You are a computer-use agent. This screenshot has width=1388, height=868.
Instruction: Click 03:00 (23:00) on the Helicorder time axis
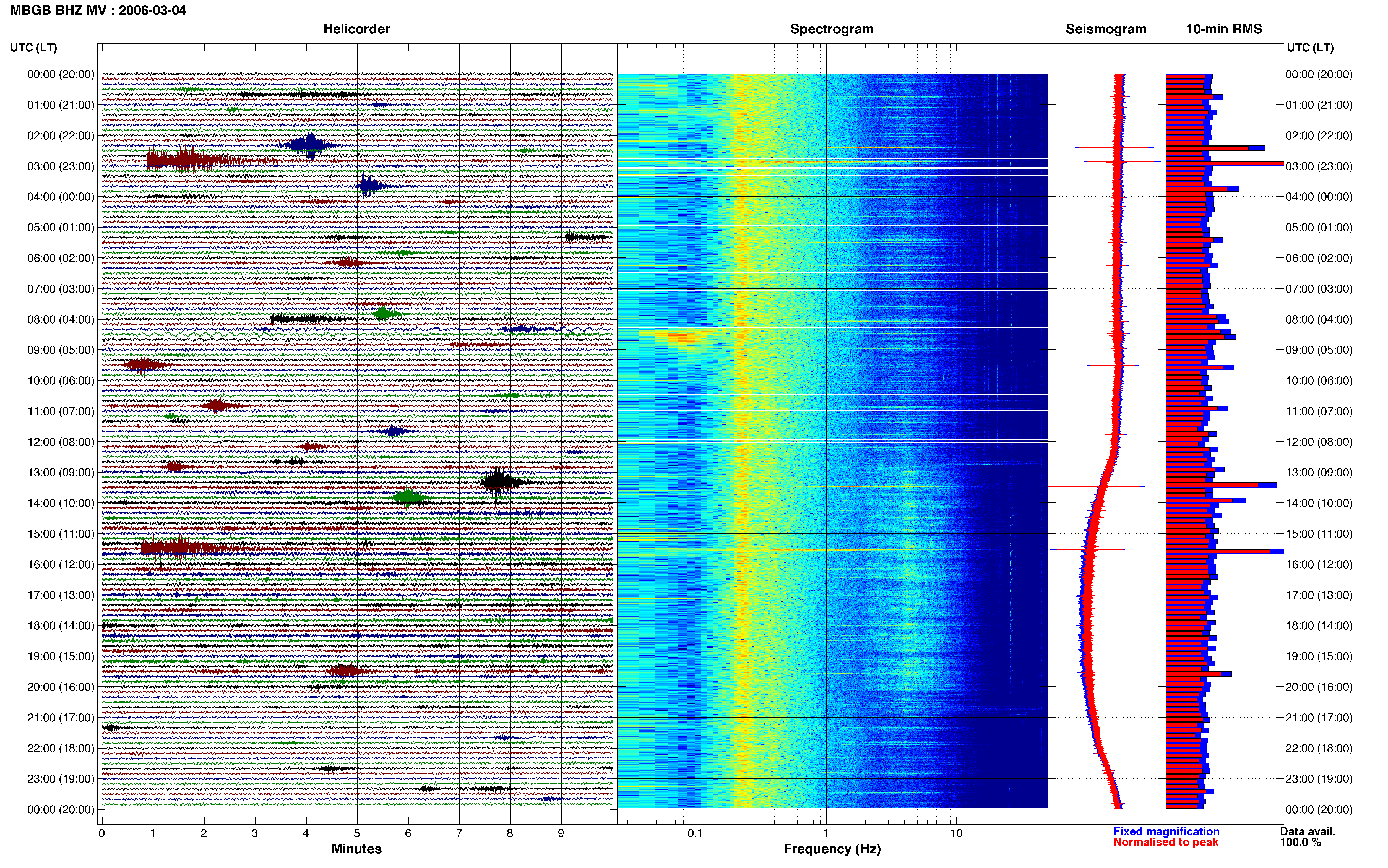pos(61,166)
